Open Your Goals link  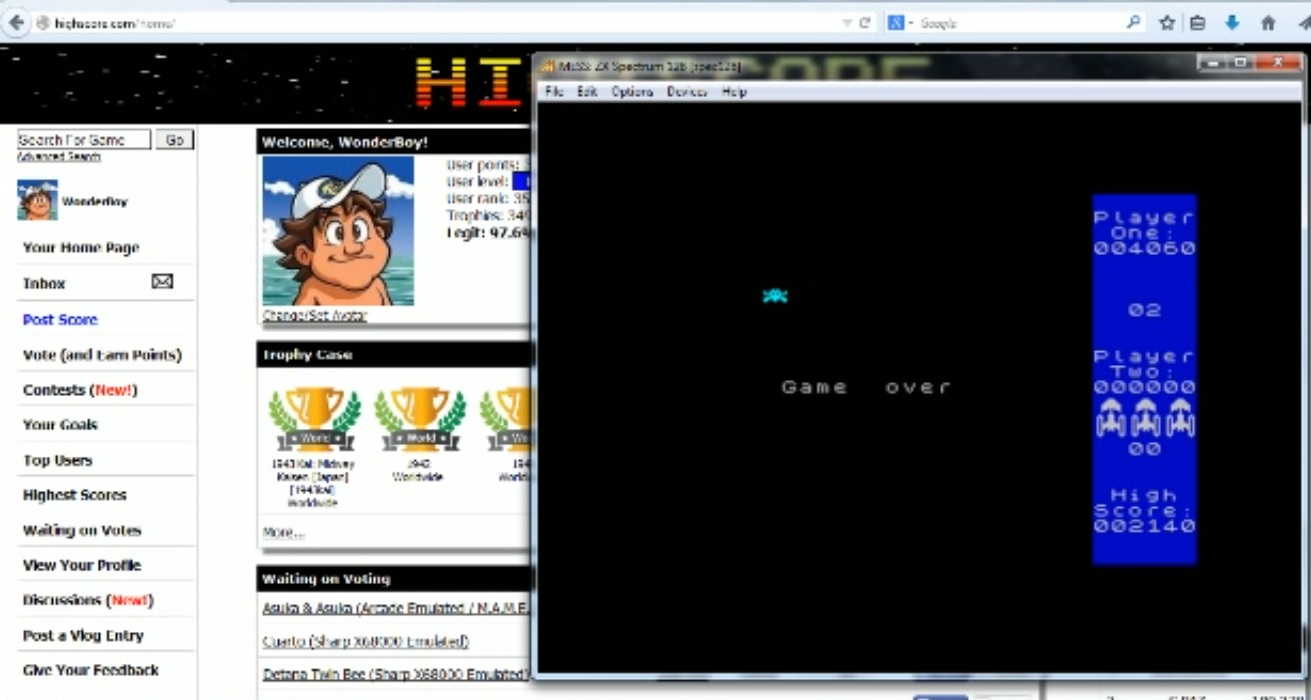(x=60, y=424)
